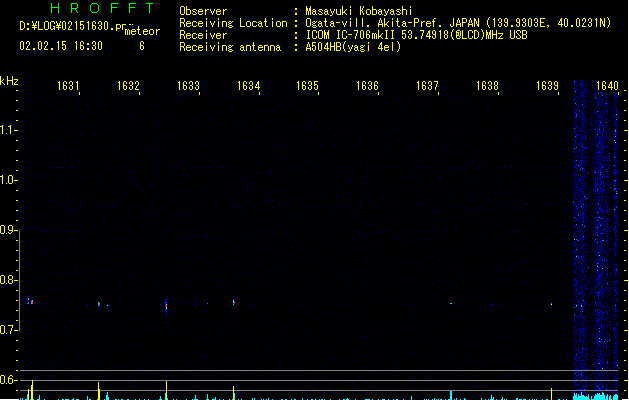Click the ICOM IC-706mkII receiver details

[416, 35]
